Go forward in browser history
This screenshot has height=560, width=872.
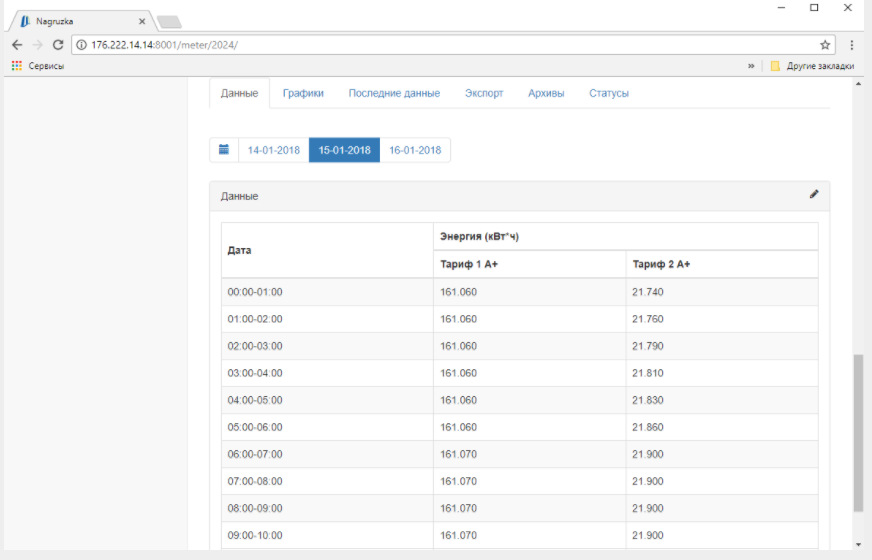coord(38,45)
